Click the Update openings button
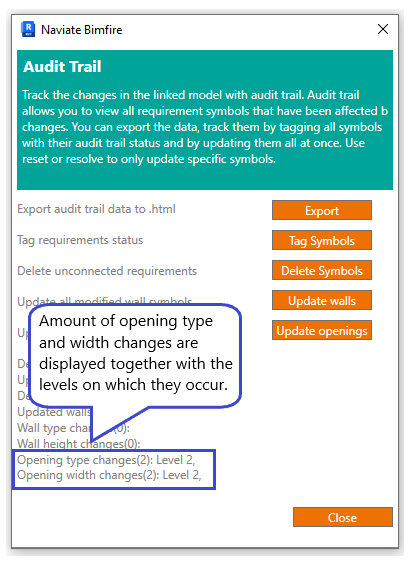The width and height of the screenshot is (412, 564). [x=322, y=330]
